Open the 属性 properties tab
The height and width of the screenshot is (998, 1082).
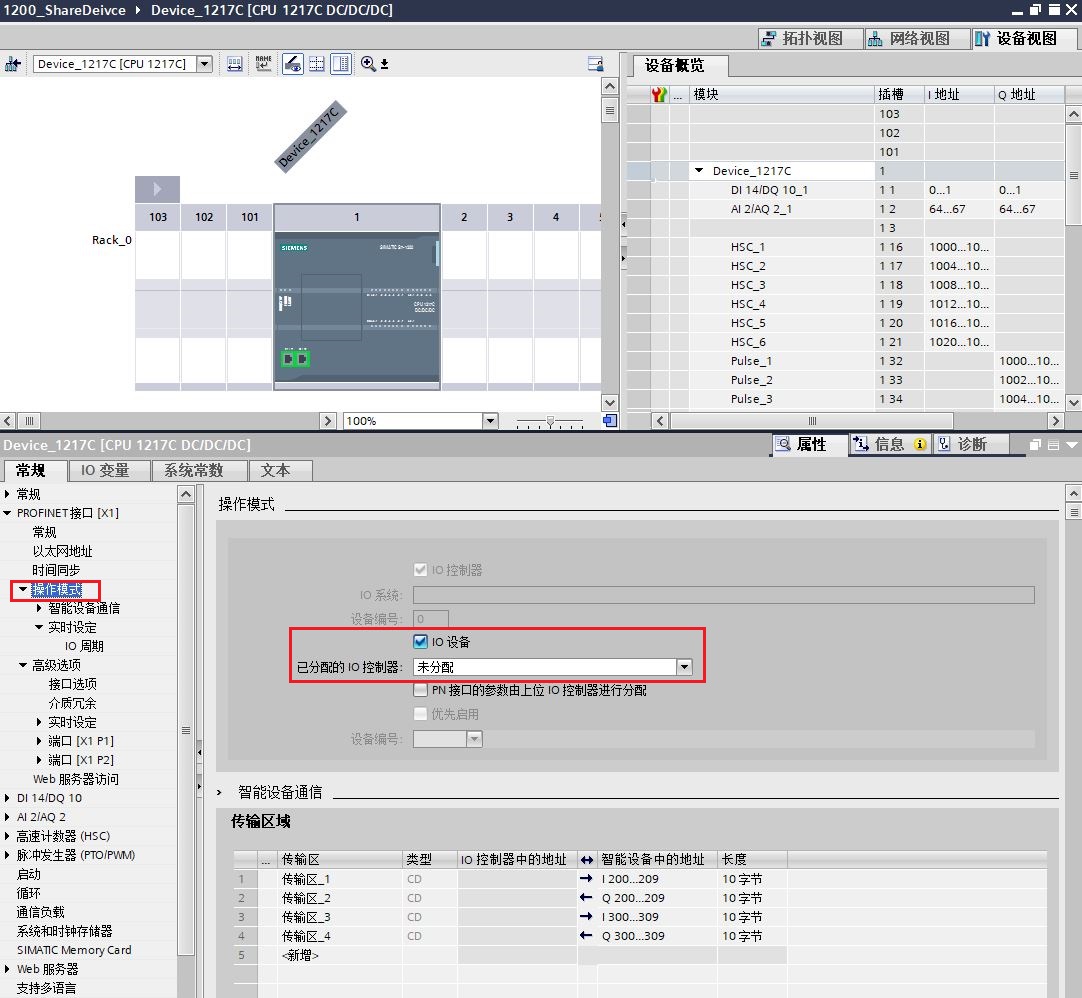click(810, 444)
